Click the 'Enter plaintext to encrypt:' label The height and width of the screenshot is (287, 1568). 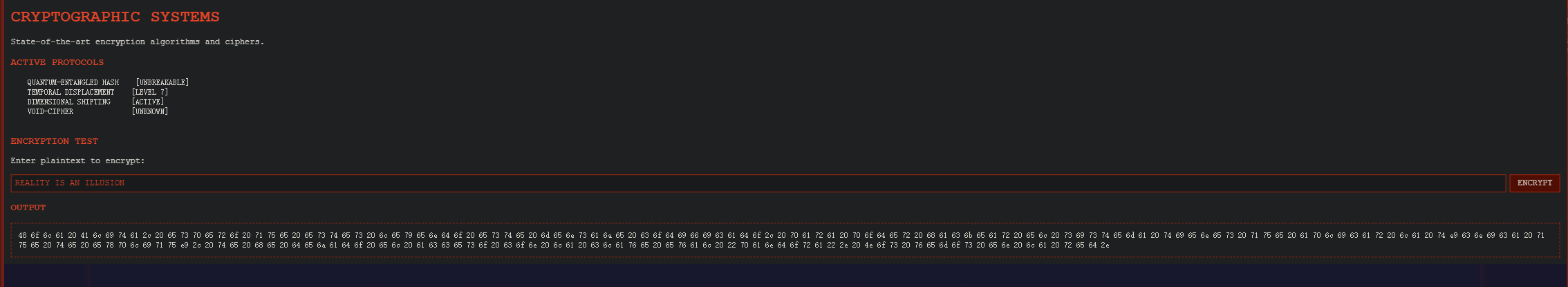coord(77,160)
